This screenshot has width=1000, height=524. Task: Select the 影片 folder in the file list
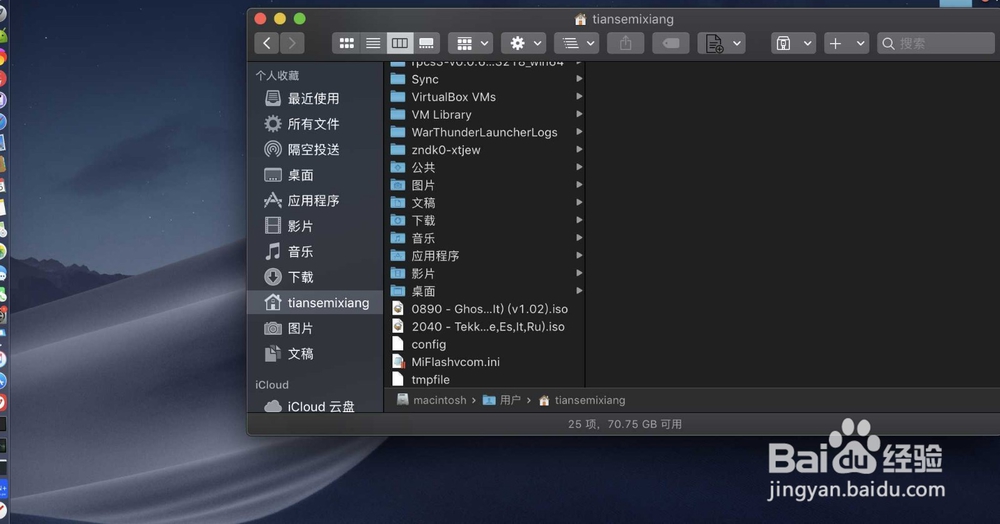pos(485,273)
